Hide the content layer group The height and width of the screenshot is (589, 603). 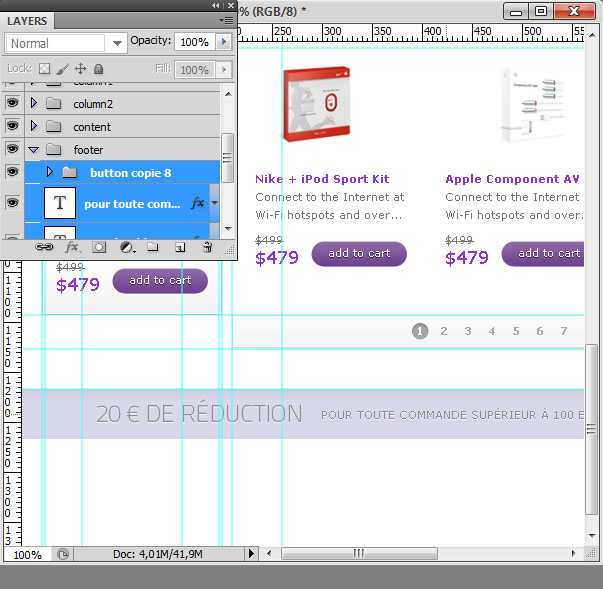click(12, 126)
